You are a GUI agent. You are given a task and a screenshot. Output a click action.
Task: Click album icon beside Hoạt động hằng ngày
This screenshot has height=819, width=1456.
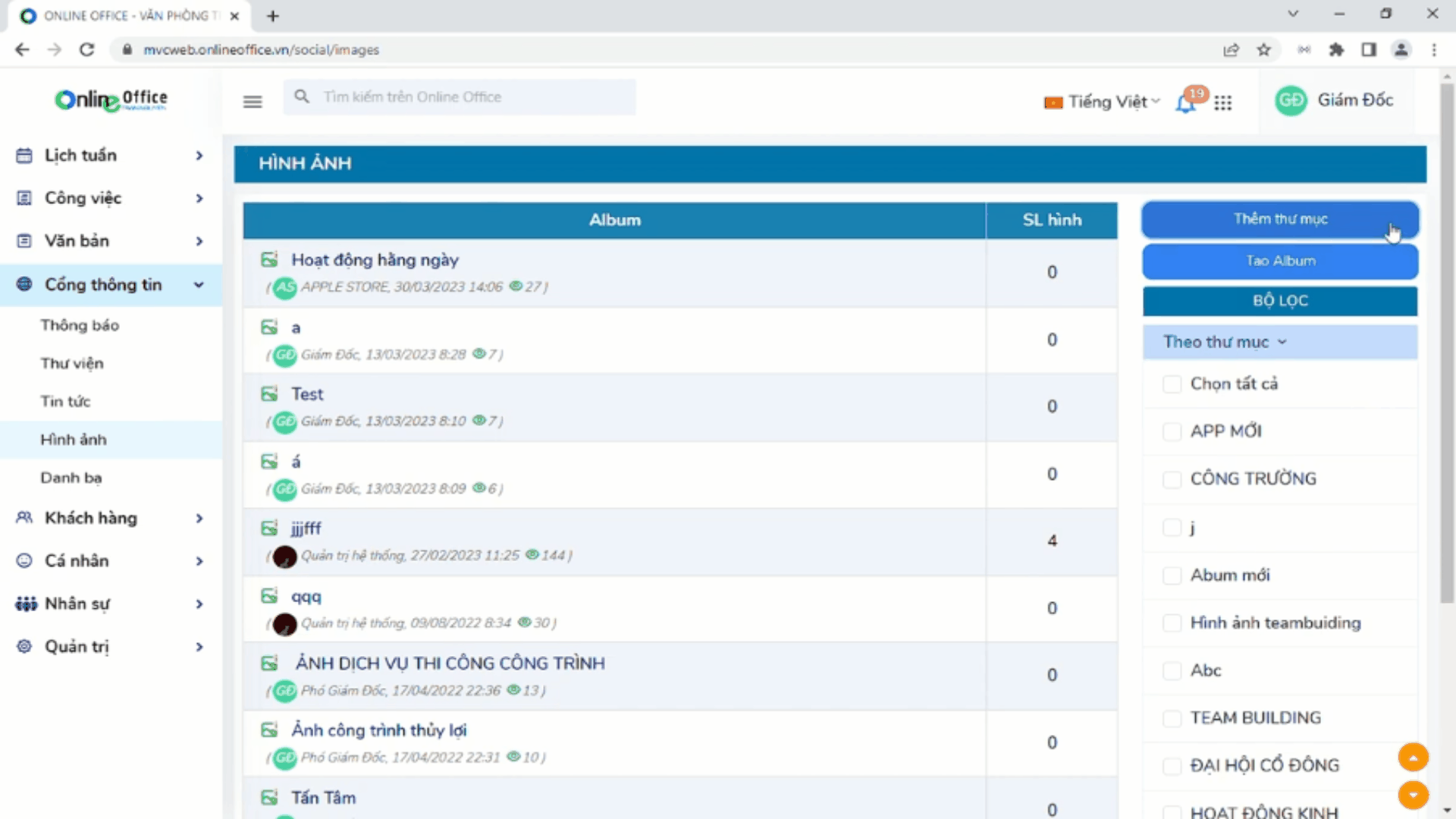269,260
